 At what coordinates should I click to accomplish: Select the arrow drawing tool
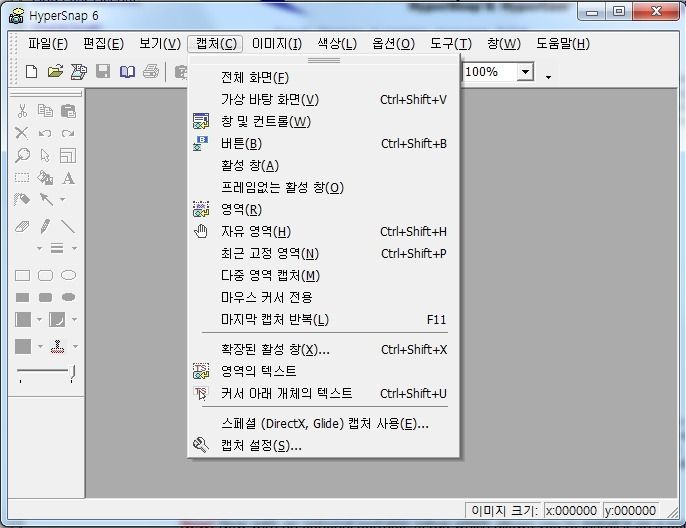[46, 199]
